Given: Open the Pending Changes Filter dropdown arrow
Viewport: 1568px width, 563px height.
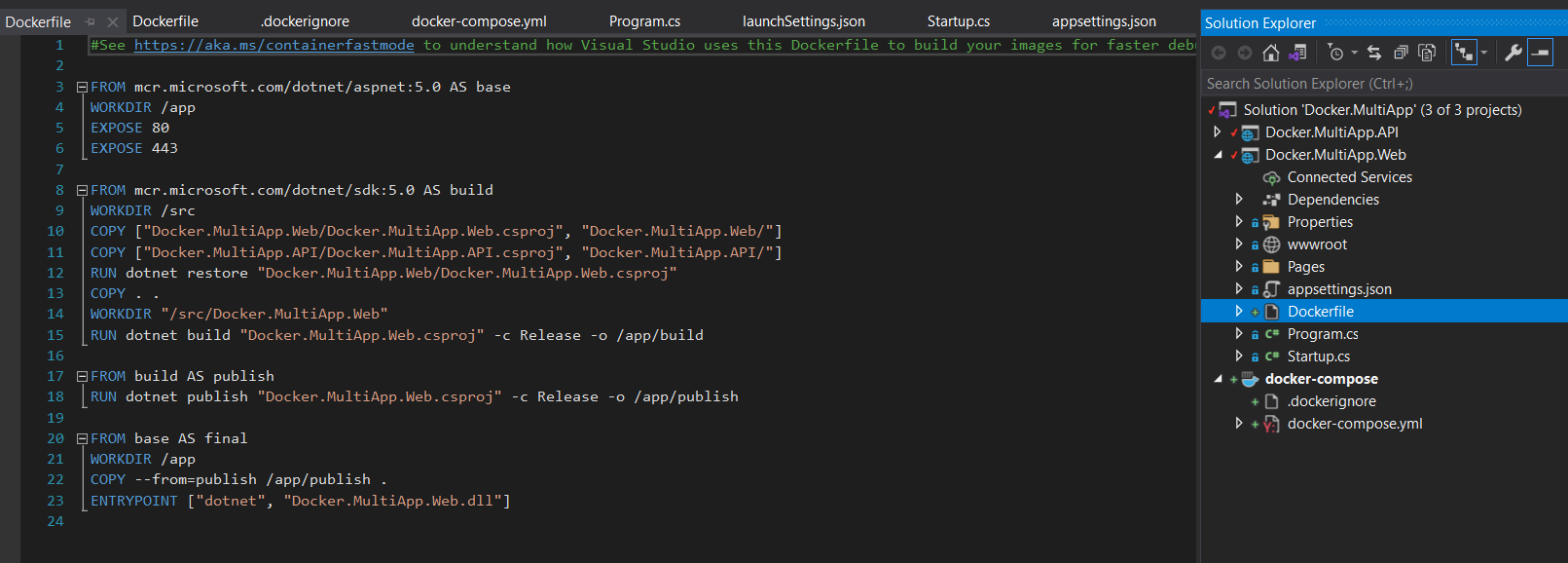Looking at the screenshot, I should coord(1354,53).
